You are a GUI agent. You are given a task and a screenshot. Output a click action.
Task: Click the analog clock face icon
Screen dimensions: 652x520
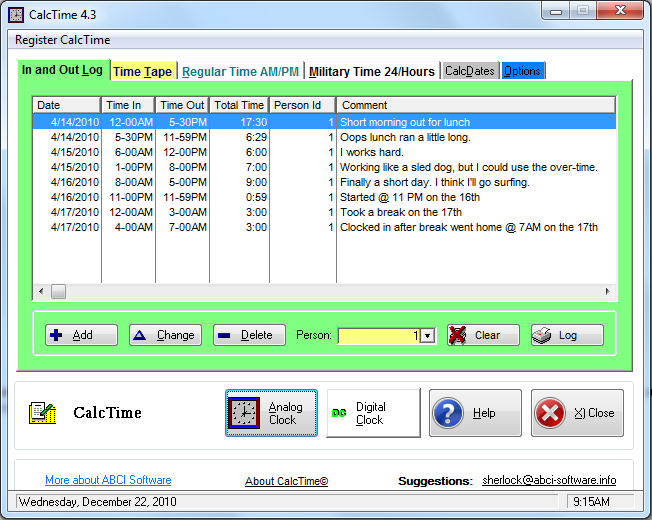tap(244, 413)
